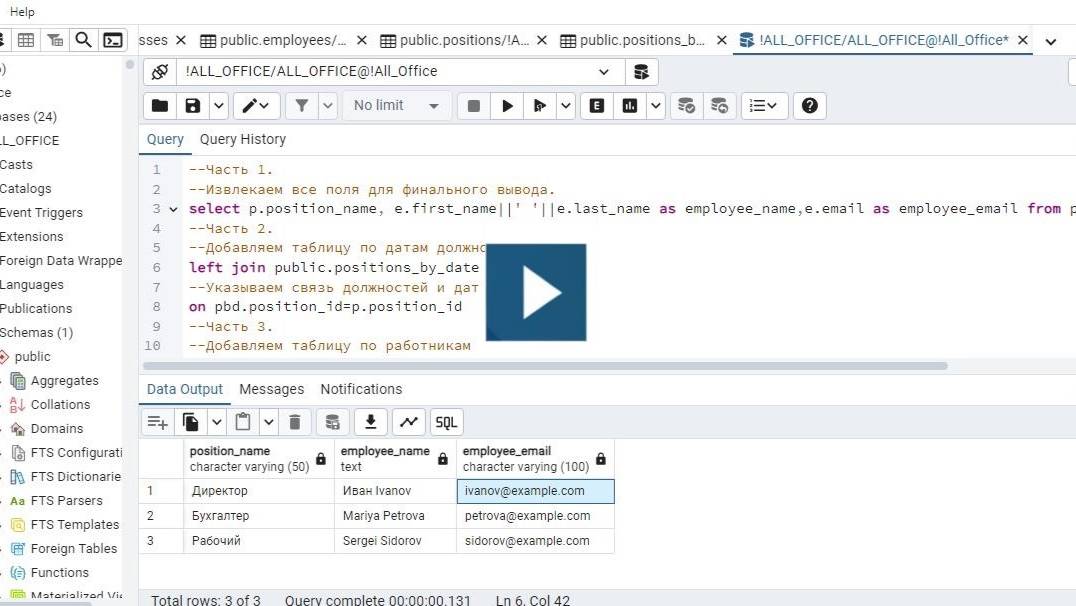Open the Macros list dropdown

(x=764, y=106)
